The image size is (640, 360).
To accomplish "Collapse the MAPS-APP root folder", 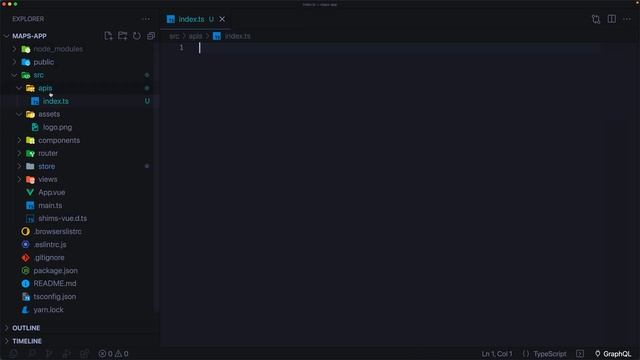I will click(6, 36).
